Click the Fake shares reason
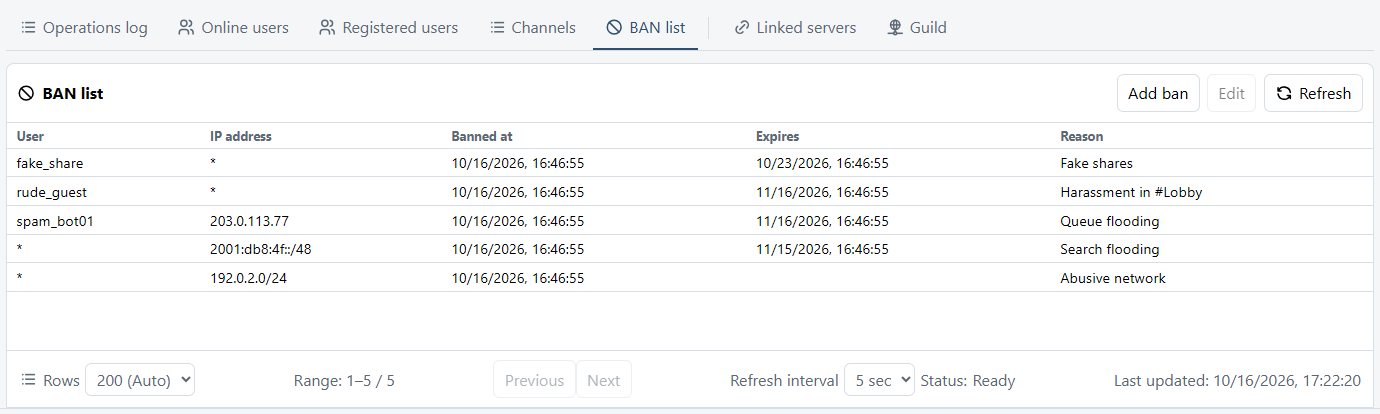The height and width of the screenshot is (414, 1380). click(x=1096, y=163)
